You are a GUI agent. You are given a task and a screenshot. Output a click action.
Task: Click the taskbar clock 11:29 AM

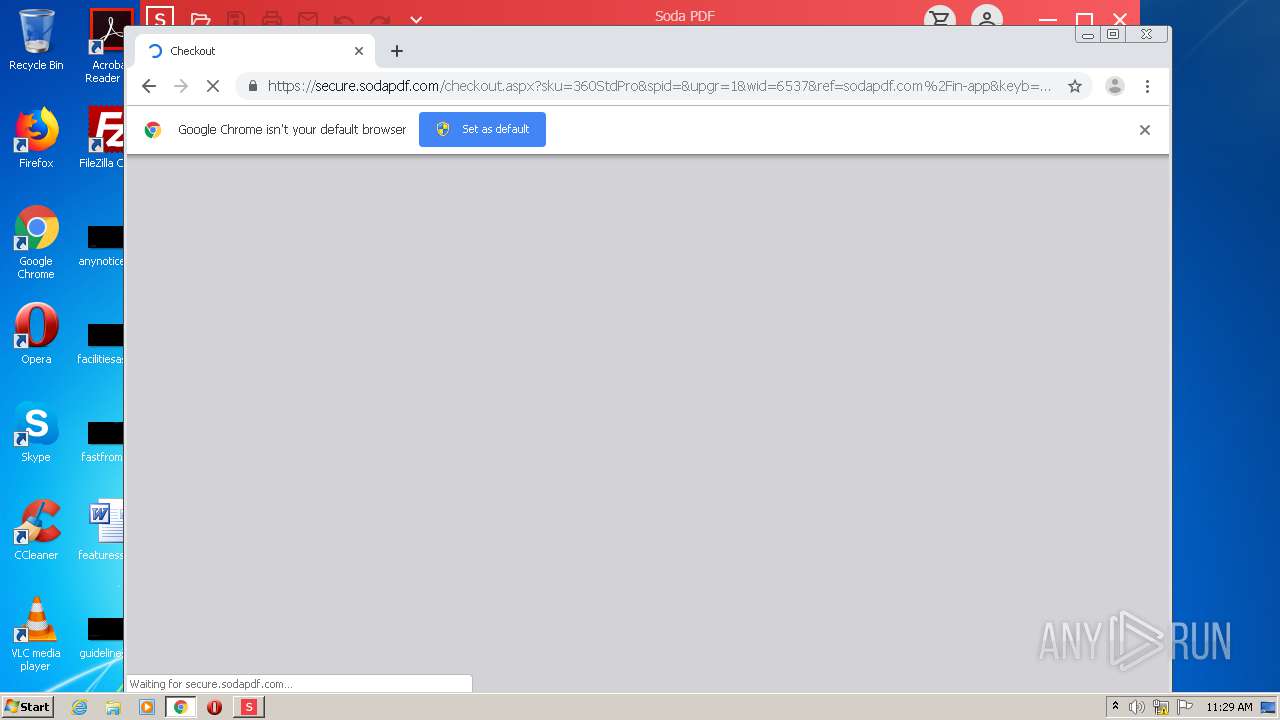1229,707
